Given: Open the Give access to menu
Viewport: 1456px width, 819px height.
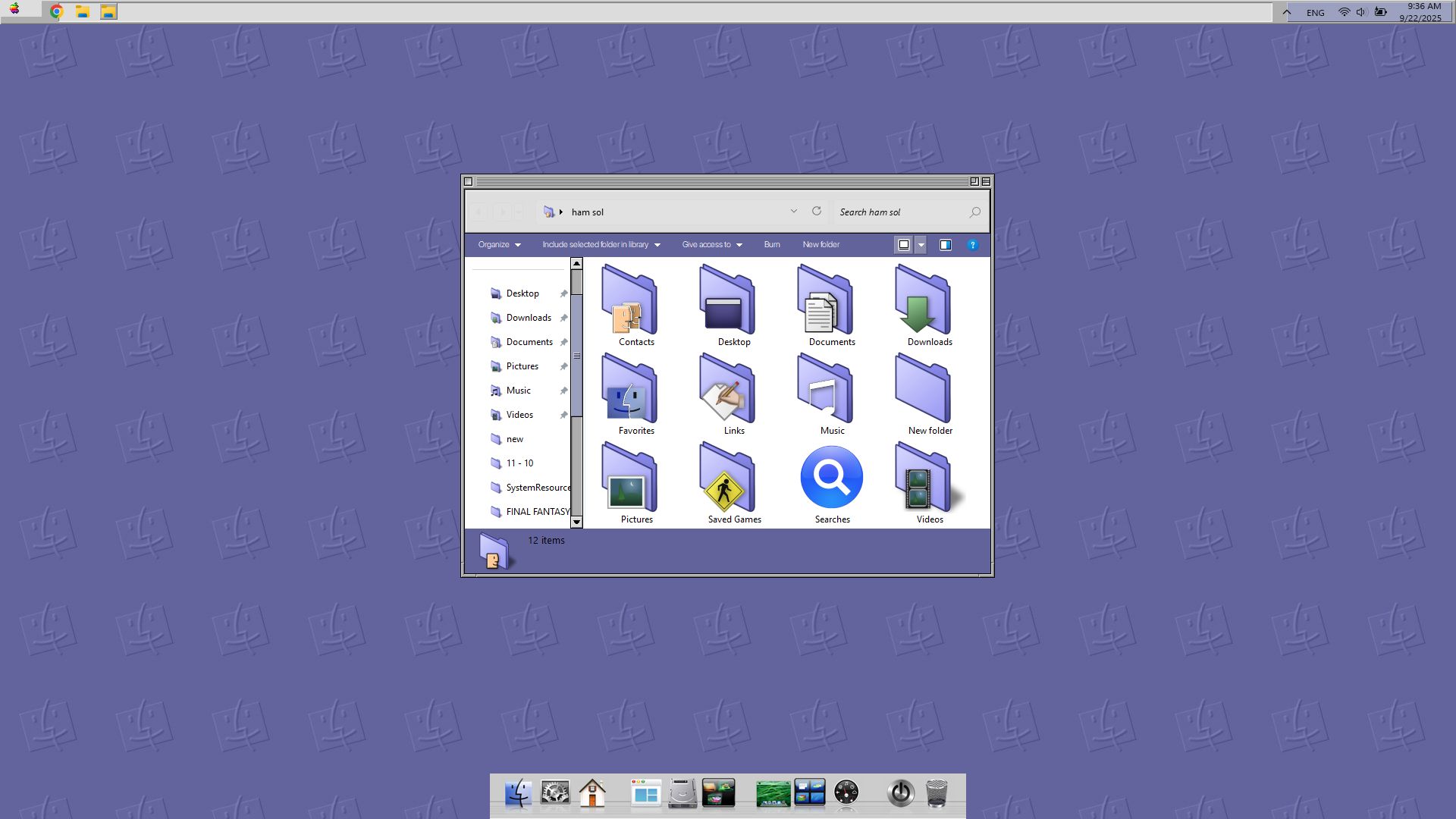Looking at the screenshot, I should [711, 245].
